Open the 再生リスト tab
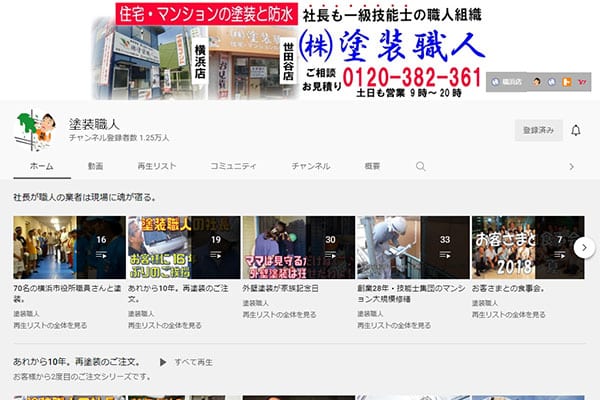Viewport: 600px width, 400px height. [x=157, y=166]
